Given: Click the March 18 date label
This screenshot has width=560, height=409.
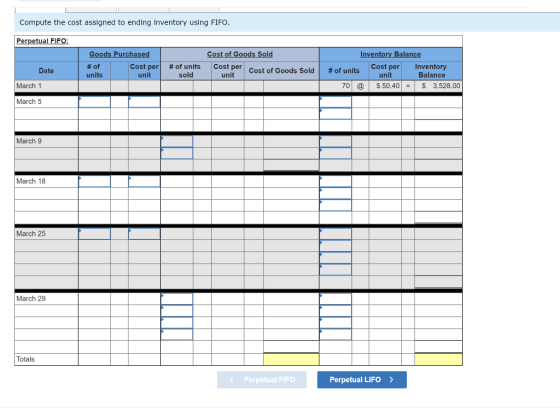Looking at the screenshot, I should coord(31,181).
